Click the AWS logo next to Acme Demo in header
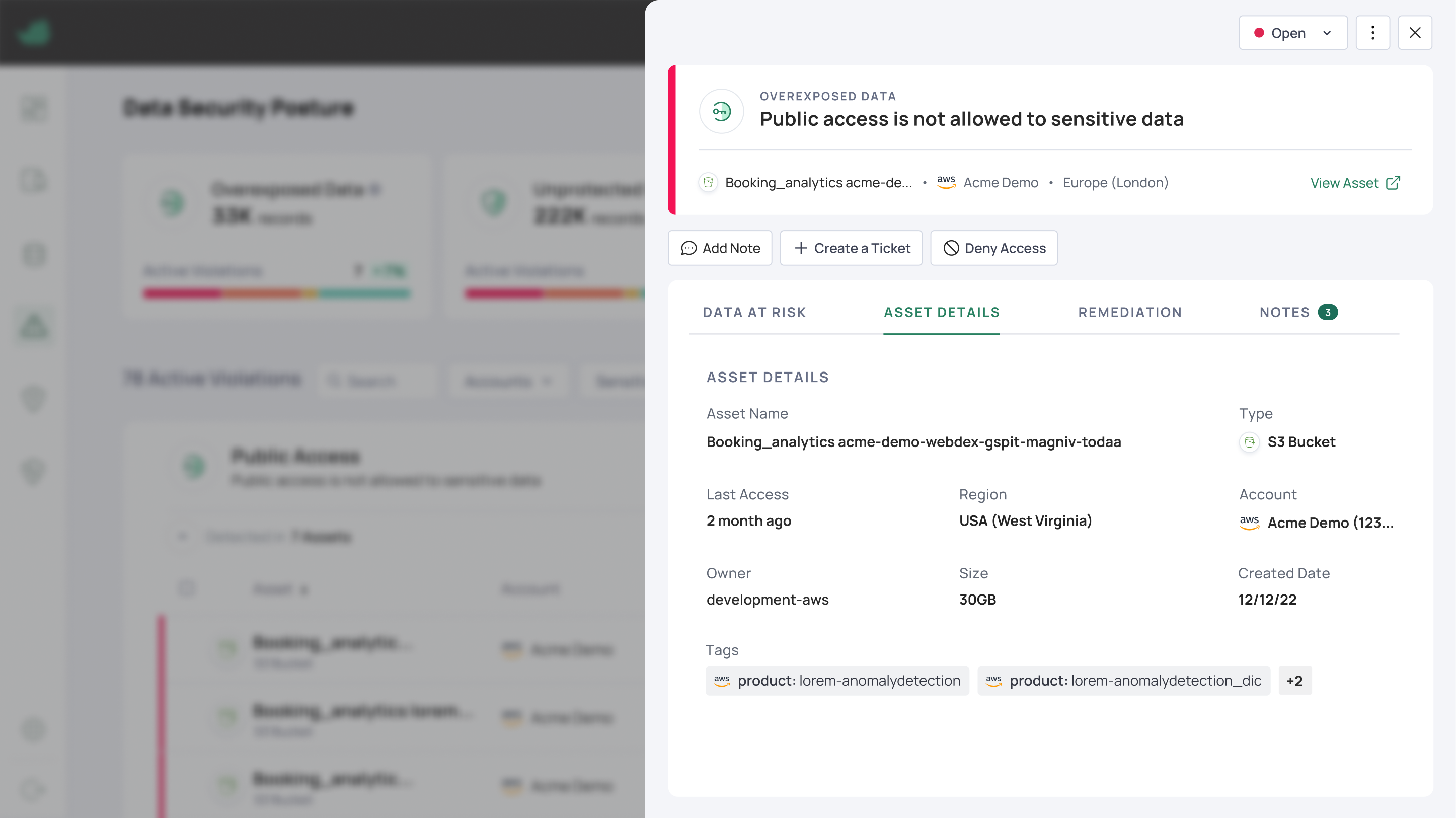 pyautogui.click(x=946, y=182)
